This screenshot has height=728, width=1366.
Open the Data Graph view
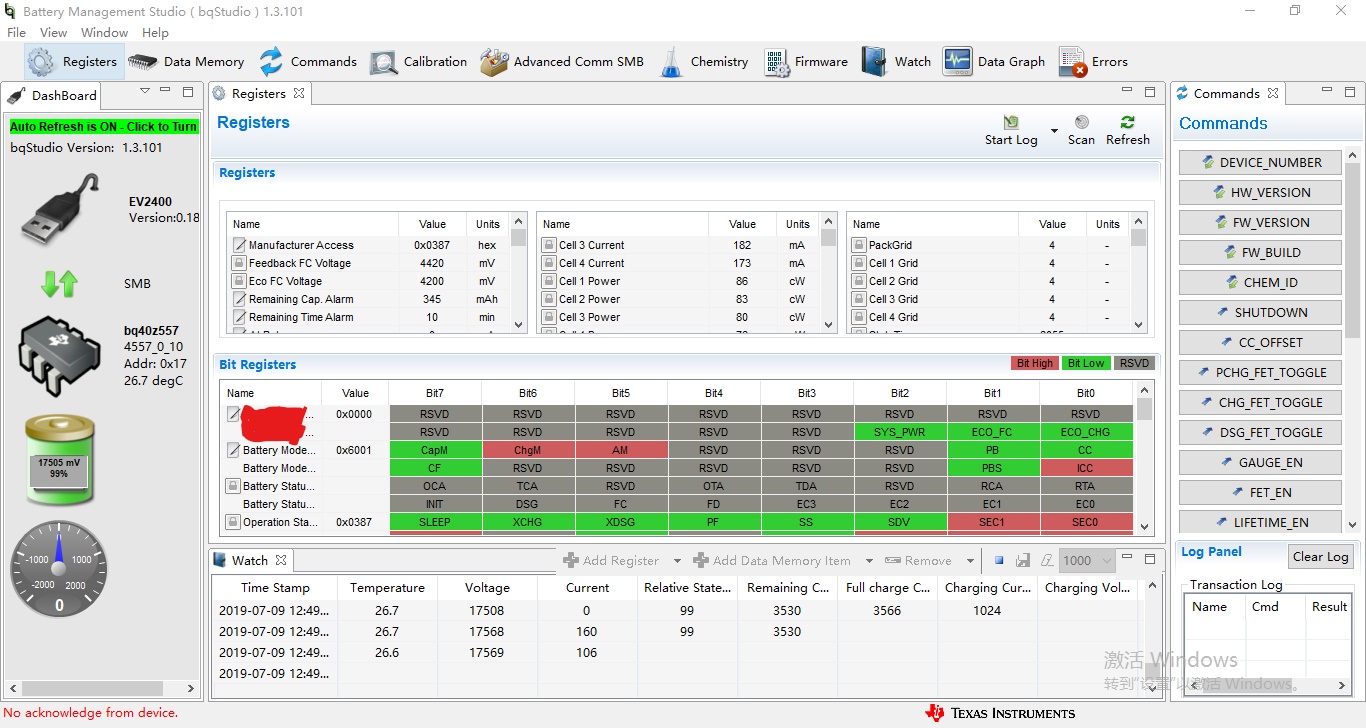[x=994, y=62]
